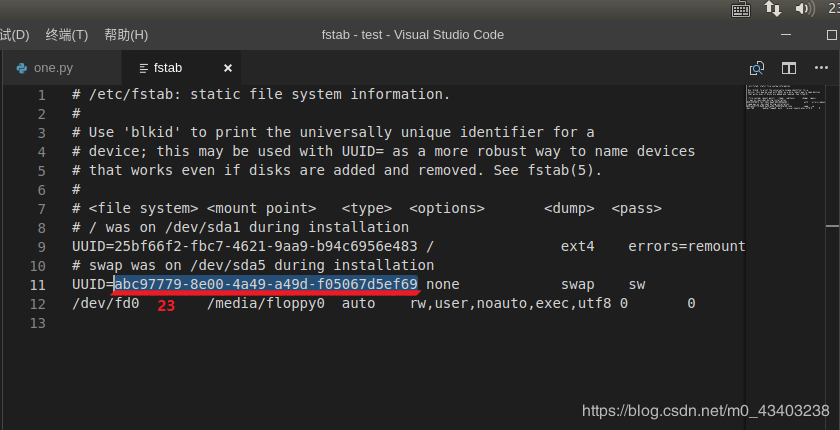This screenshot has width=840, height=430.
Task: Open the system keyboard indicator
Action: [741, 9]
